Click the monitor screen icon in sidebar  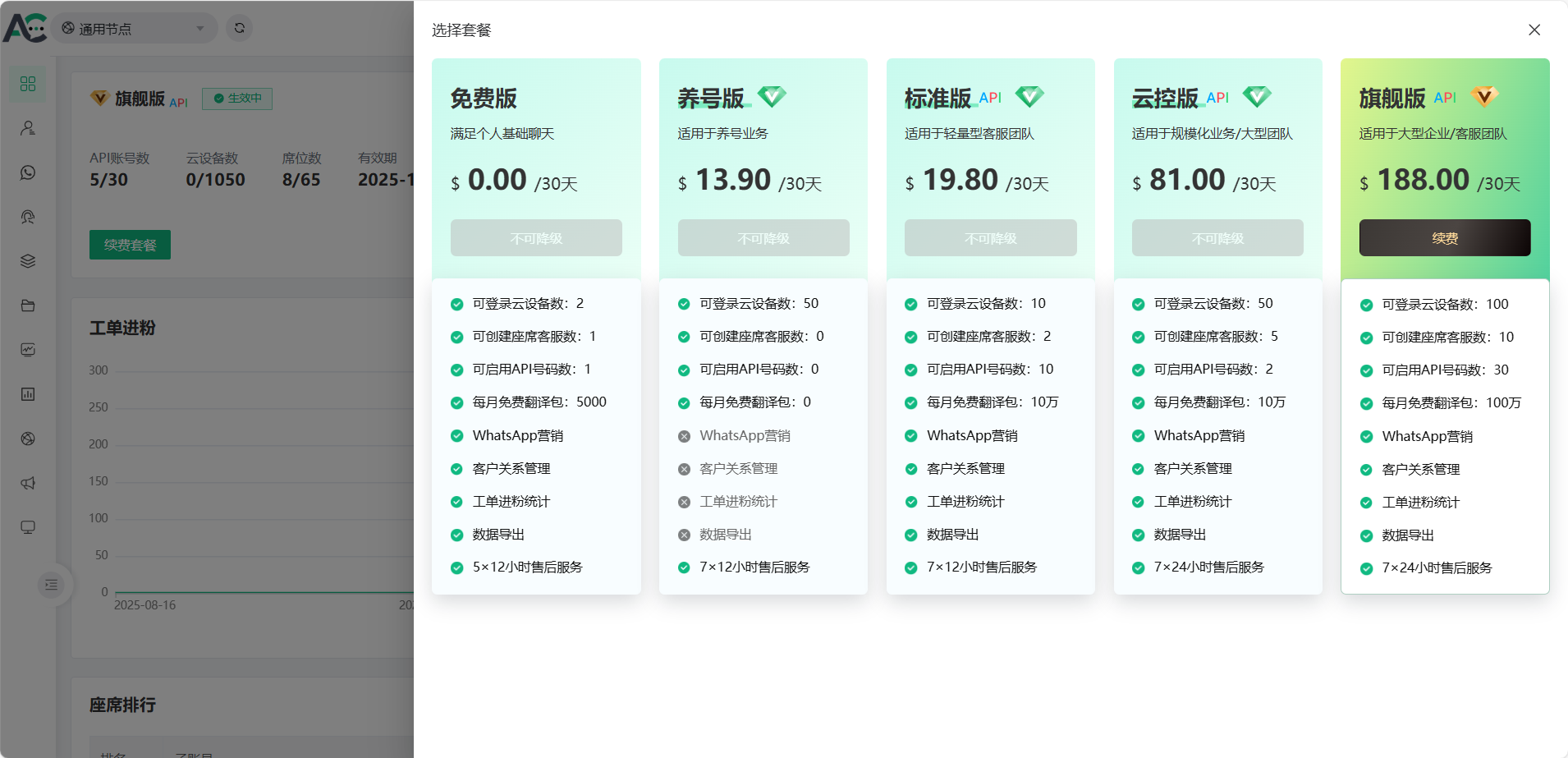click(x=28, y=527)
